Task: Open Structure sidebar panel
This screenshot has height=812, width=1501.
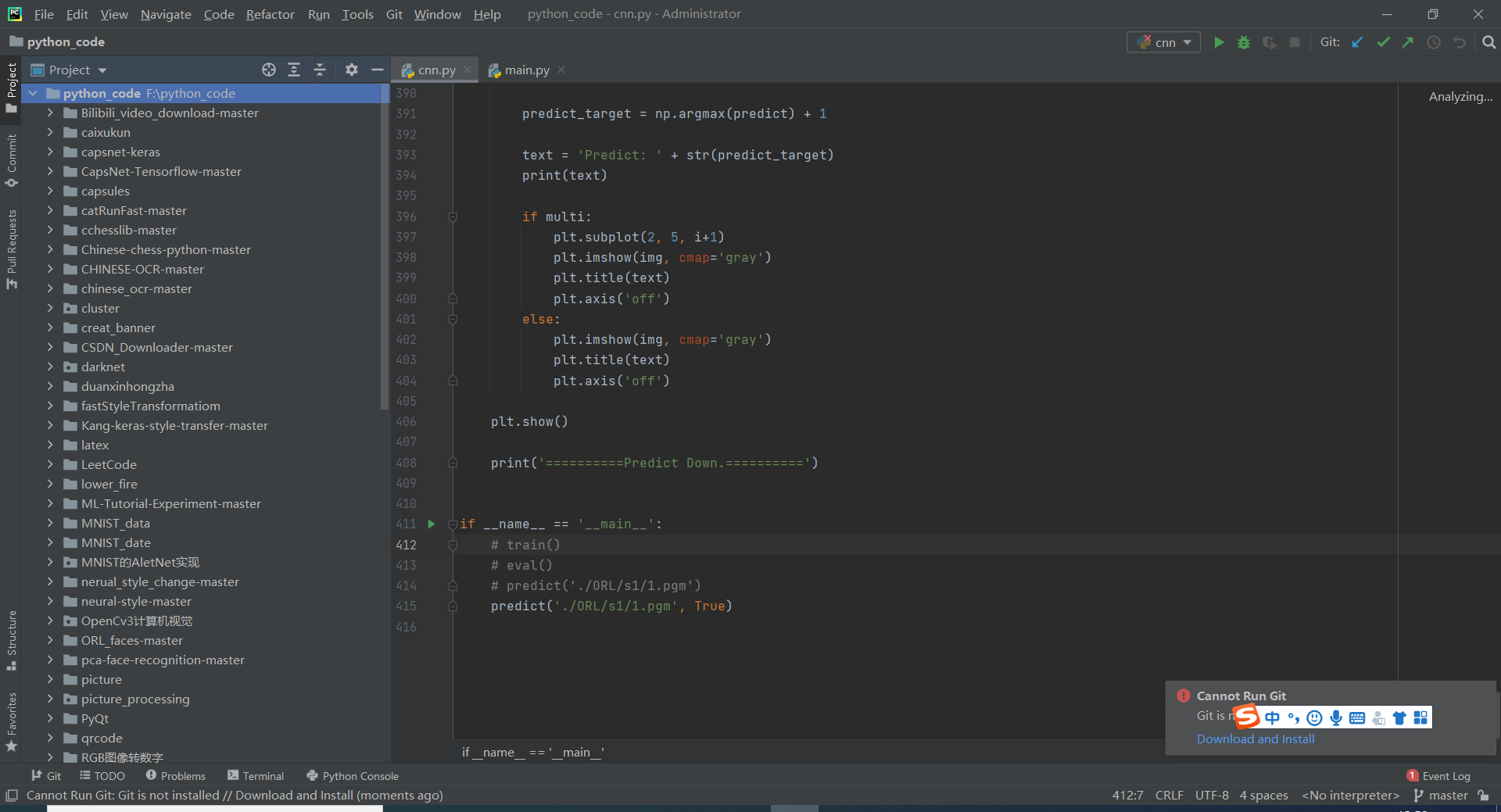Action: click(x=11, y=640)
